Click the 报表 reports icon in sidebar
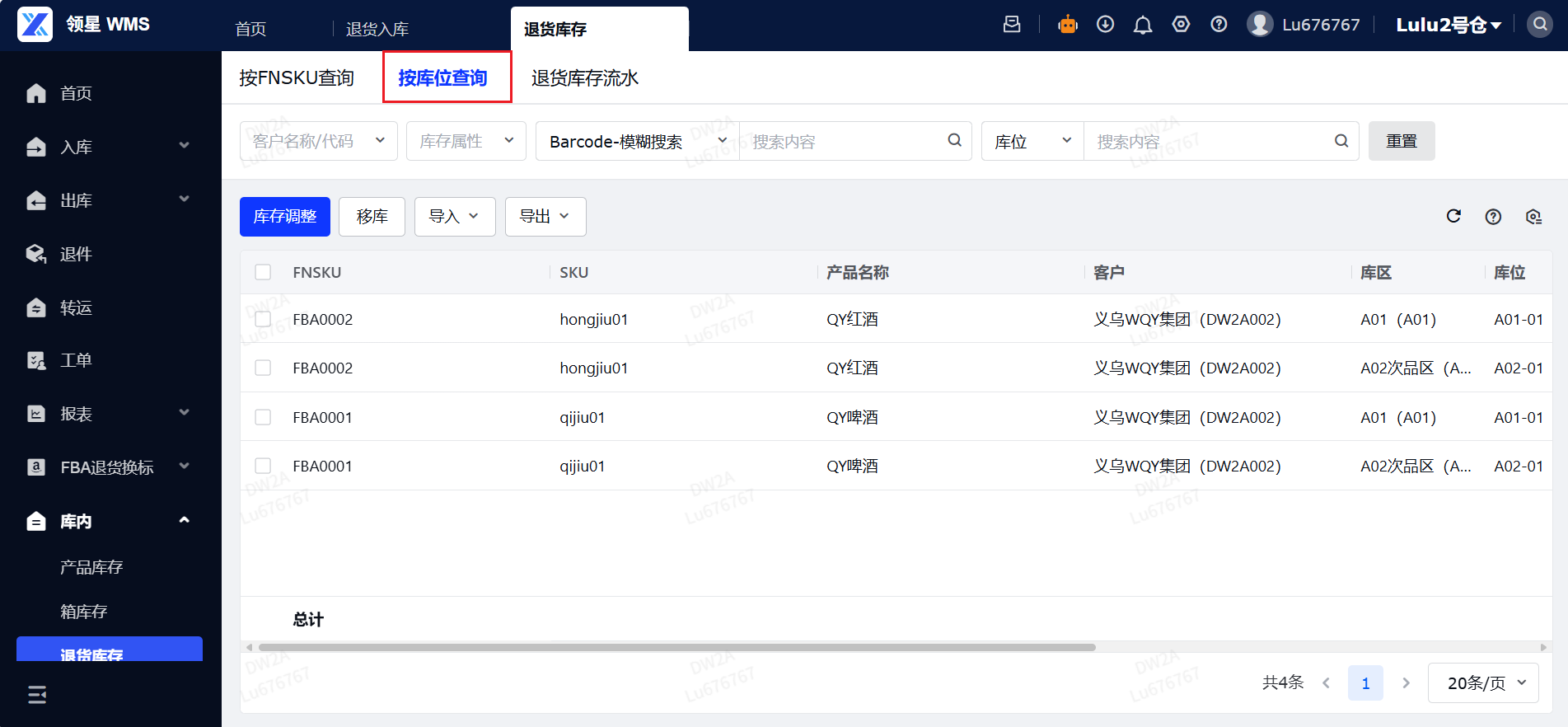The image size is (1568, 727). pos(36,414)
